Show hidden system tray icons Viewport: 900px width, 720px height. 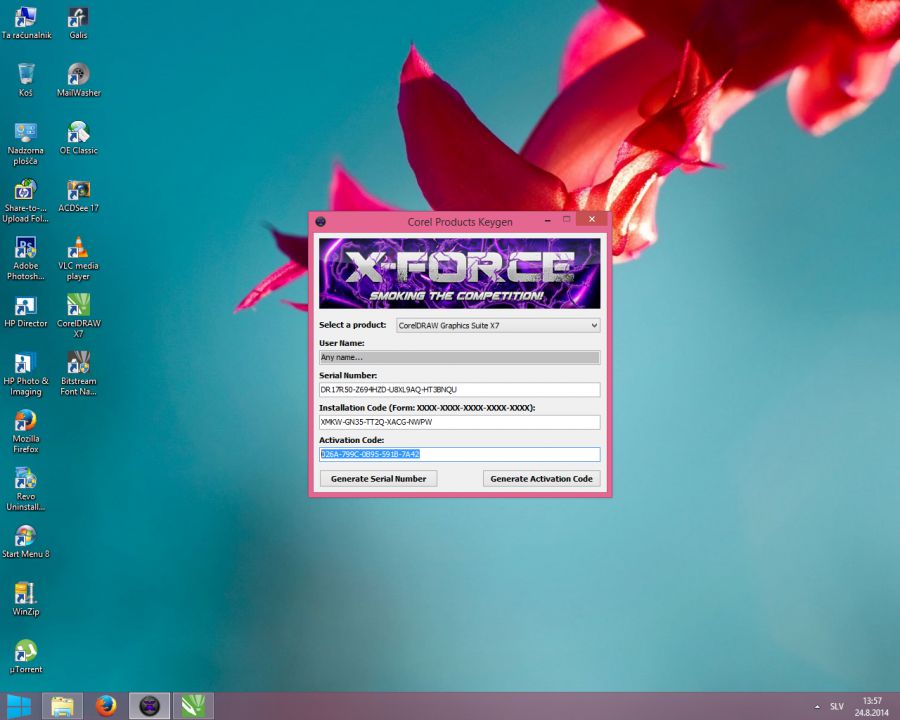tap(817, 707)
